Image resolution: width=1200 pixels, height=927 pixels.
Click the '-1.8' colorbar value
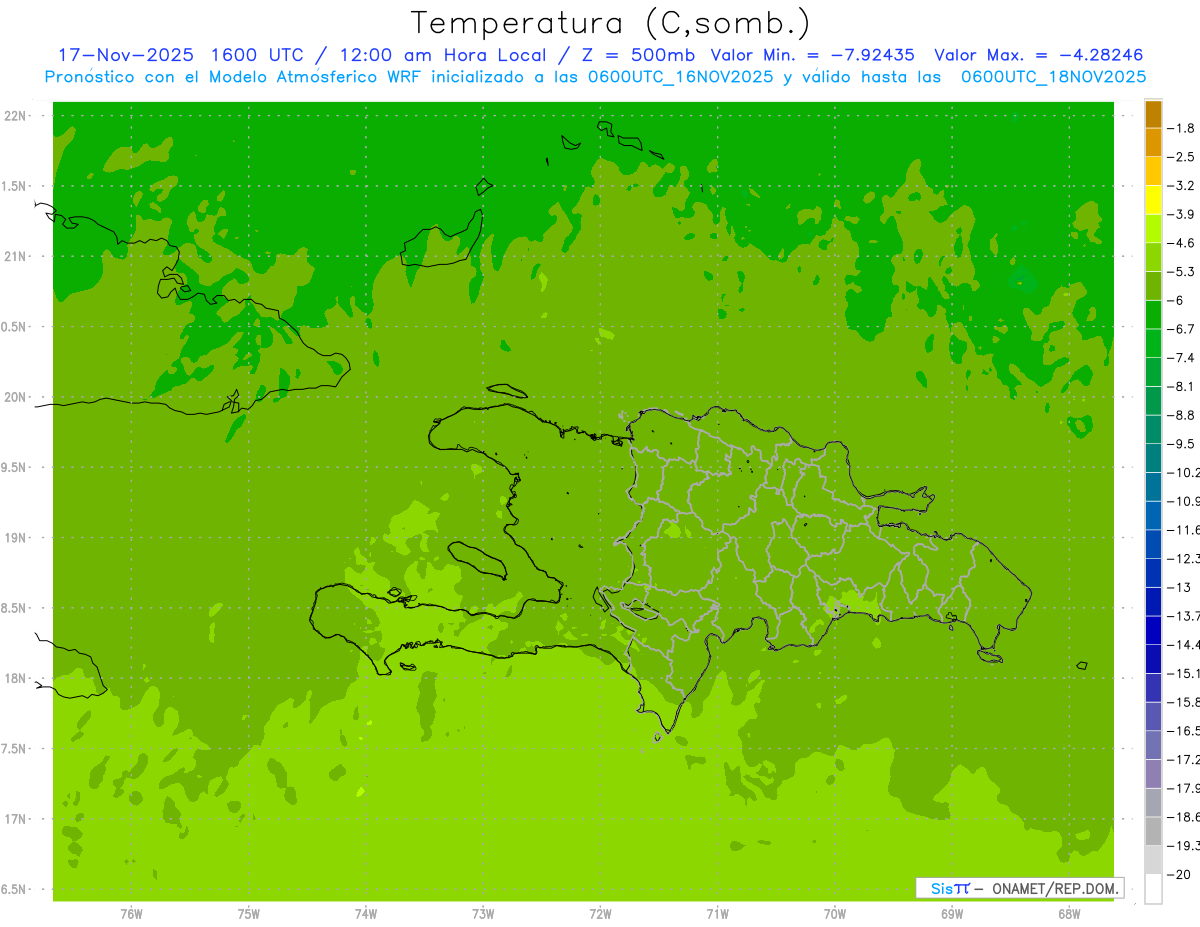pyautogui.click(x=1182, y=128)
